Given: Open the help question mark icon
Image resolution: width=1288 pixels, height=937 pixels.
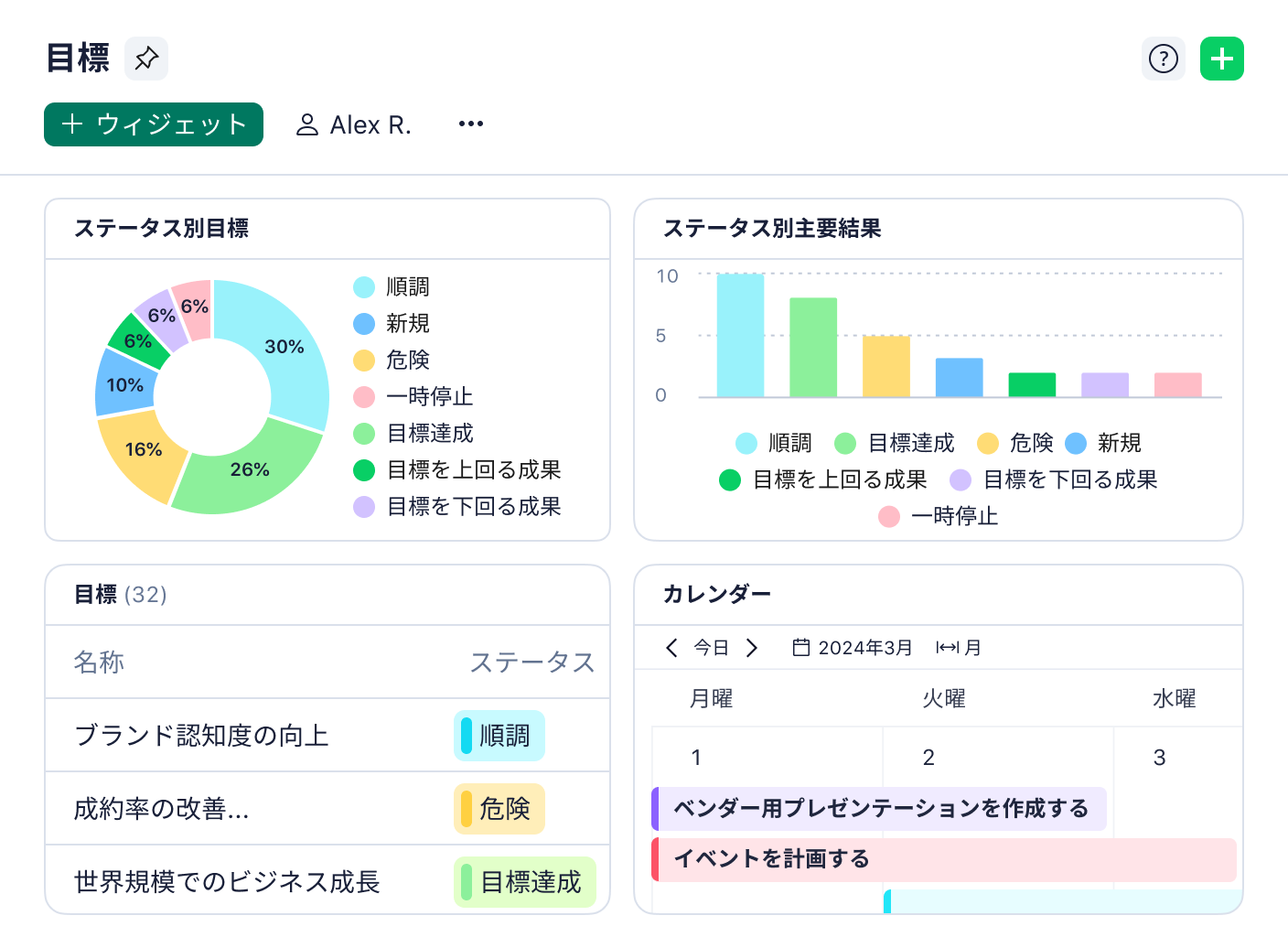Looking at the screenshot, I should [x=1163, y=59].
